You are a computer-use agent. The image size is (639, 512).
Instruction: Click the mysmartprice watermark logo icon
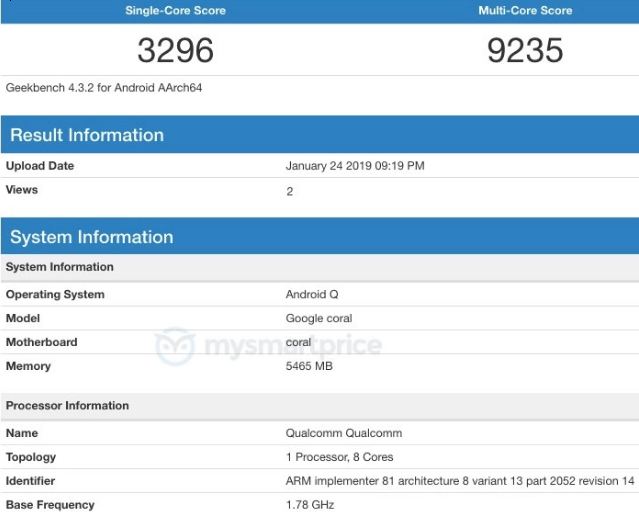click(175, 347)
